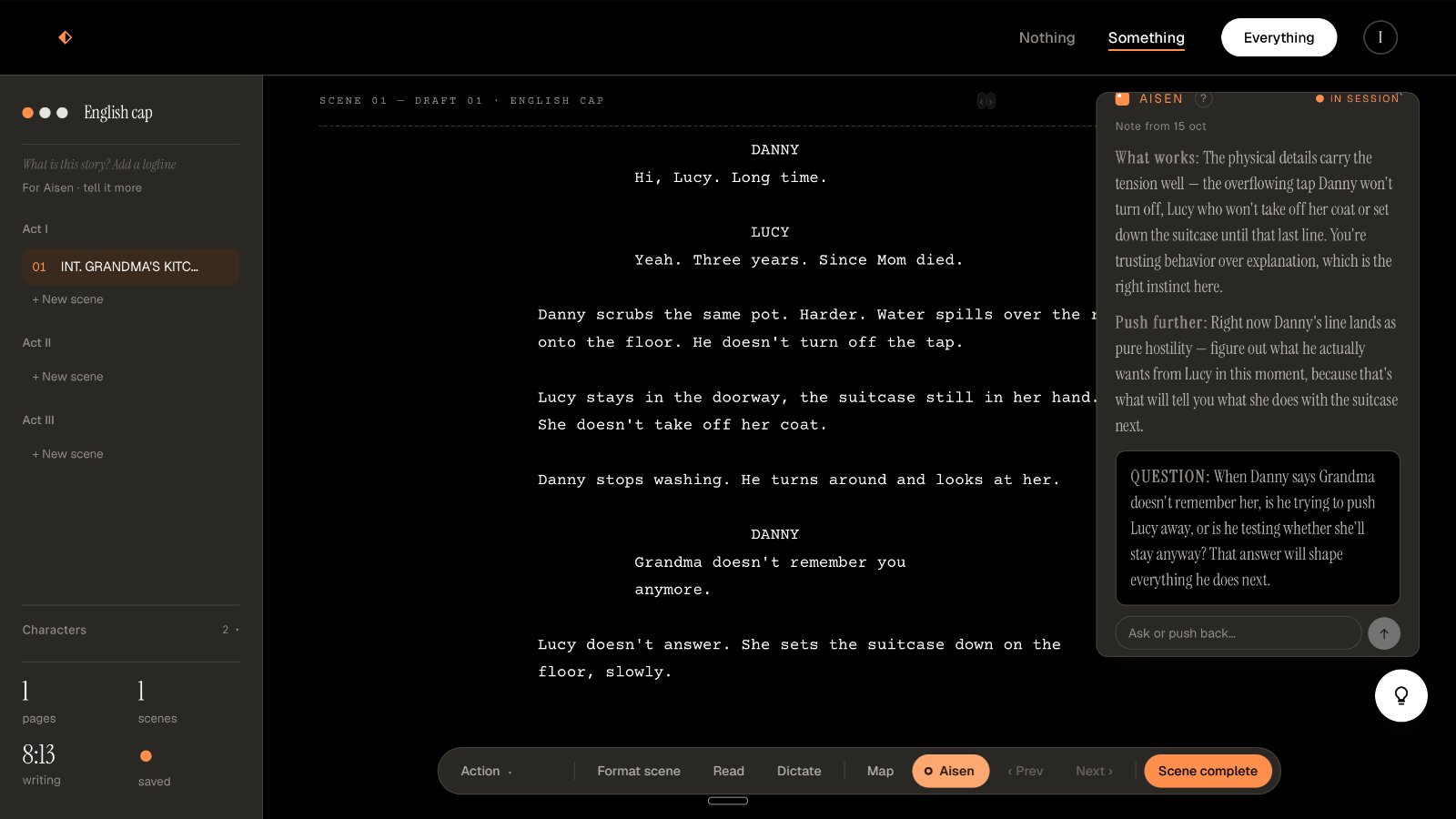
Task: Click the orange project dot beside English cap
Action: pyautogui.click(x=28, y=113)
